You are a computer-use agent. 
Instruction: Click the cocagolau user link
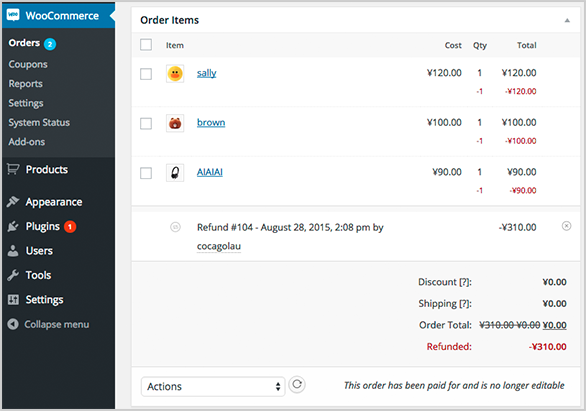[219, 247]
